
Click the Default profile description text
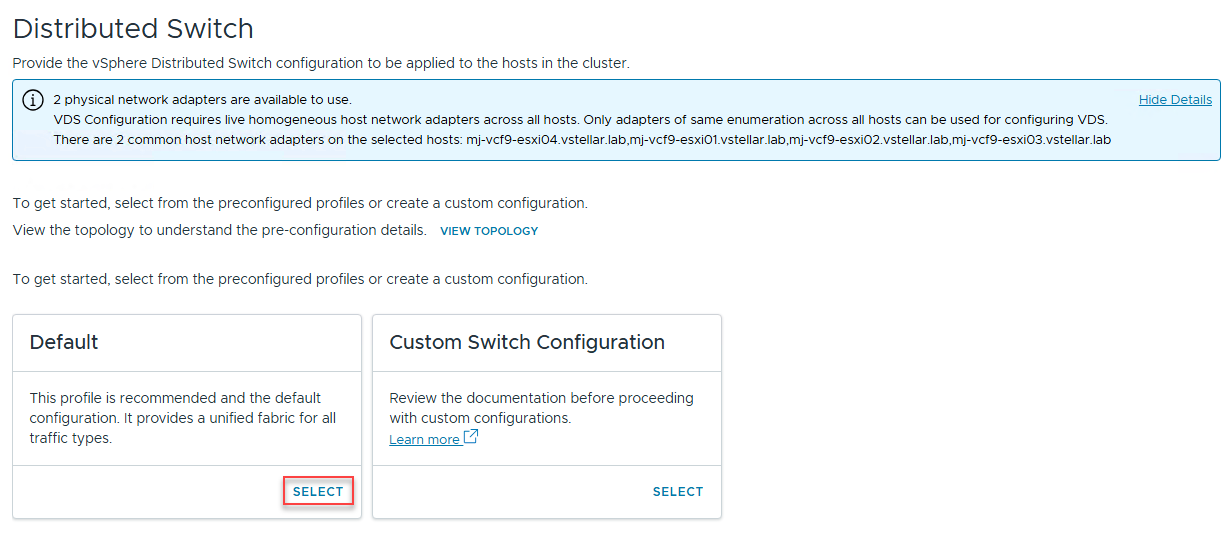tap(183, 418)
